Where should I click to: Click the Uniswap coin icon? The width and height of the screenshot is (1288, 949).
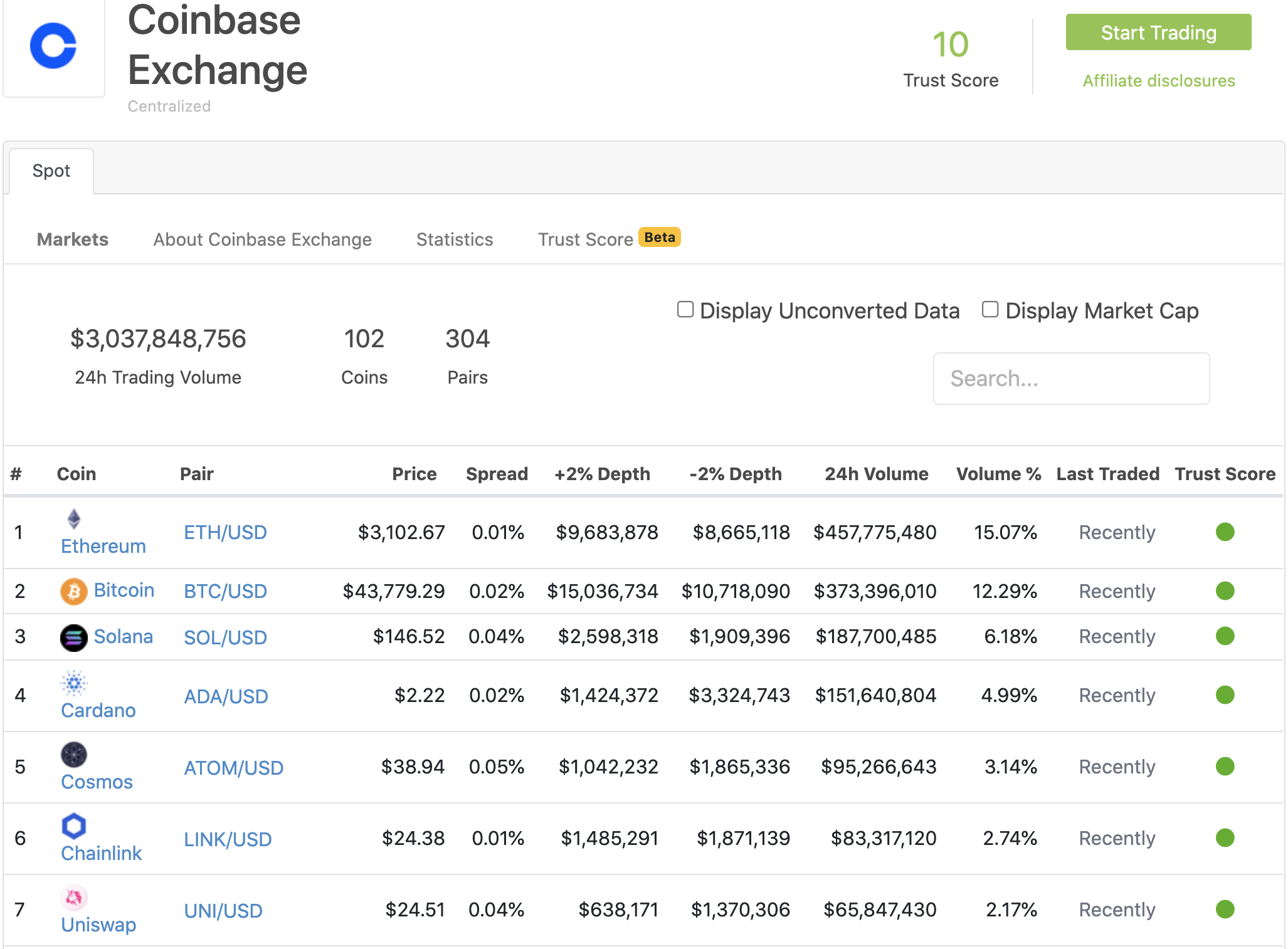[74, 898]
